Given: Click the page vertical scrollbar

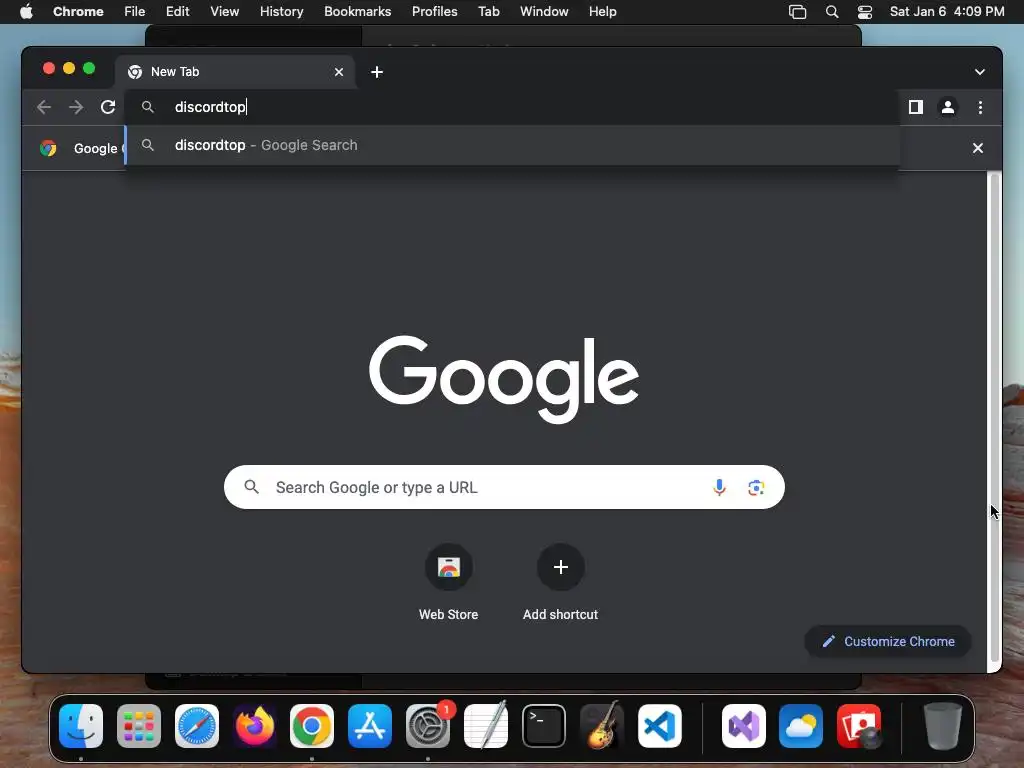Looking at the screenshot, I should click(994, 418).
